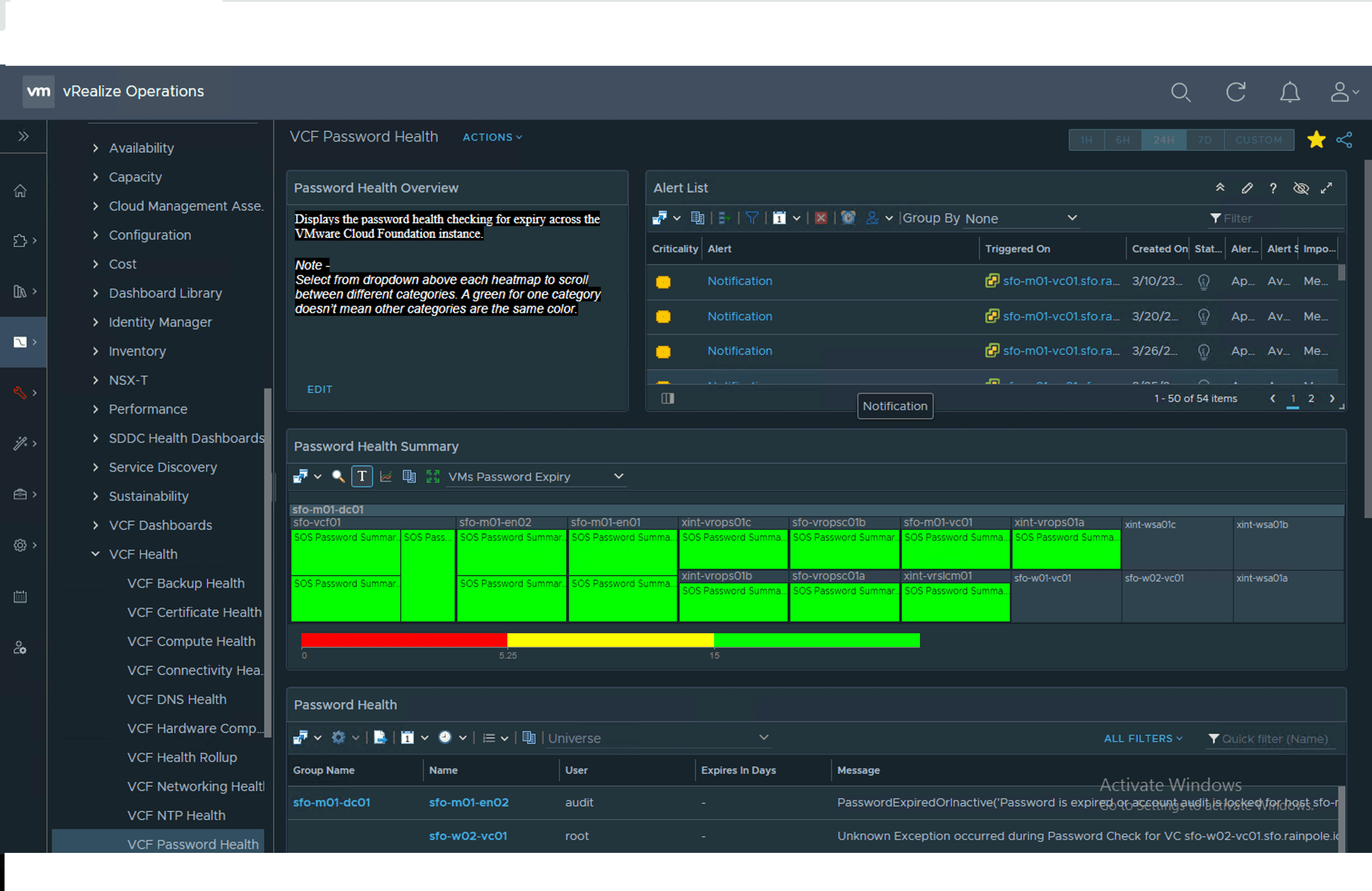Open sfo-m01-en02 link in table
The width and height of the screenshot is (1372, 891).
click(x=469, y=802)
